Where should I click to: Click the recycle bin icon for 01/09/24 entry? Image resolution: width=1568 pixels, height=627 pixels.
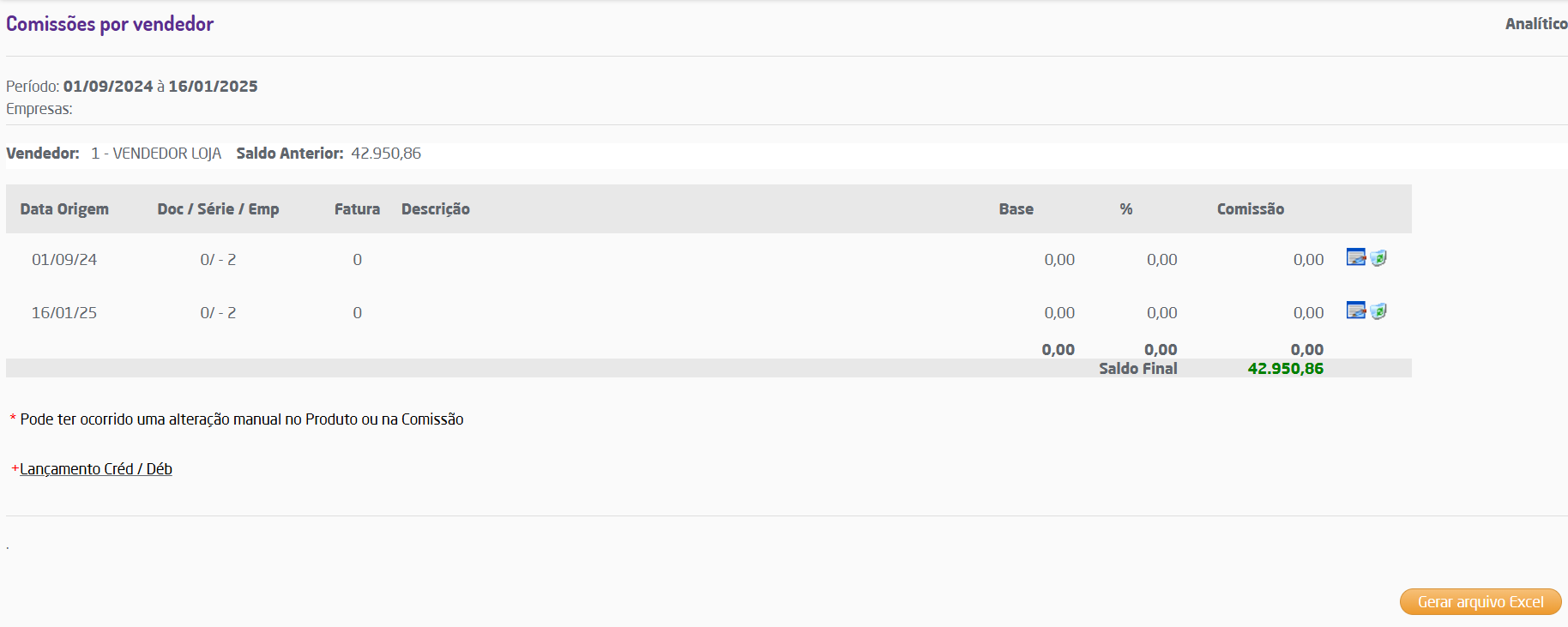(1378, 257)
